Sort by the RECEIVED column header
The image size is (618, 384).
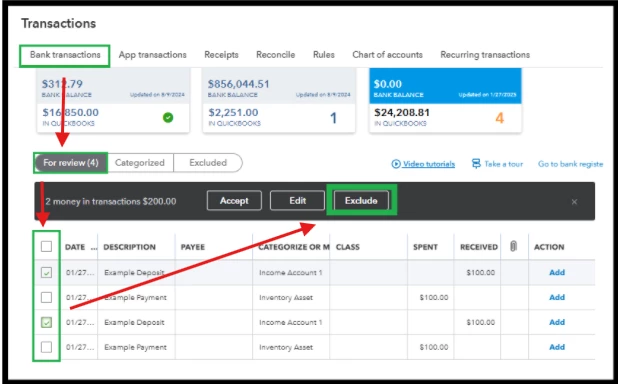click(x=479, y=247)
